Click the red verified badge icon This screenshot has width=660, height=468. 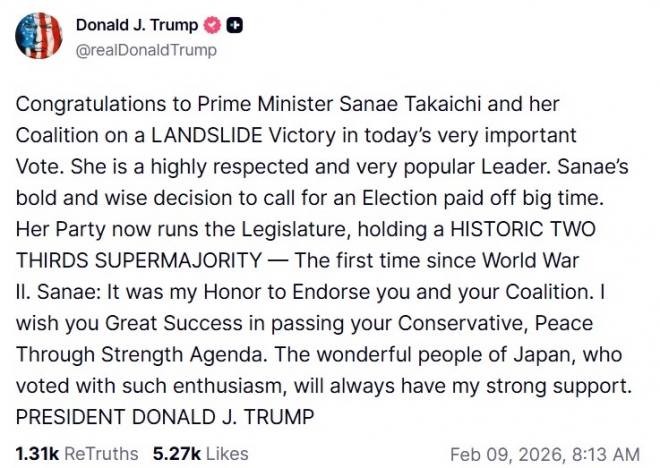coord(212,26)
